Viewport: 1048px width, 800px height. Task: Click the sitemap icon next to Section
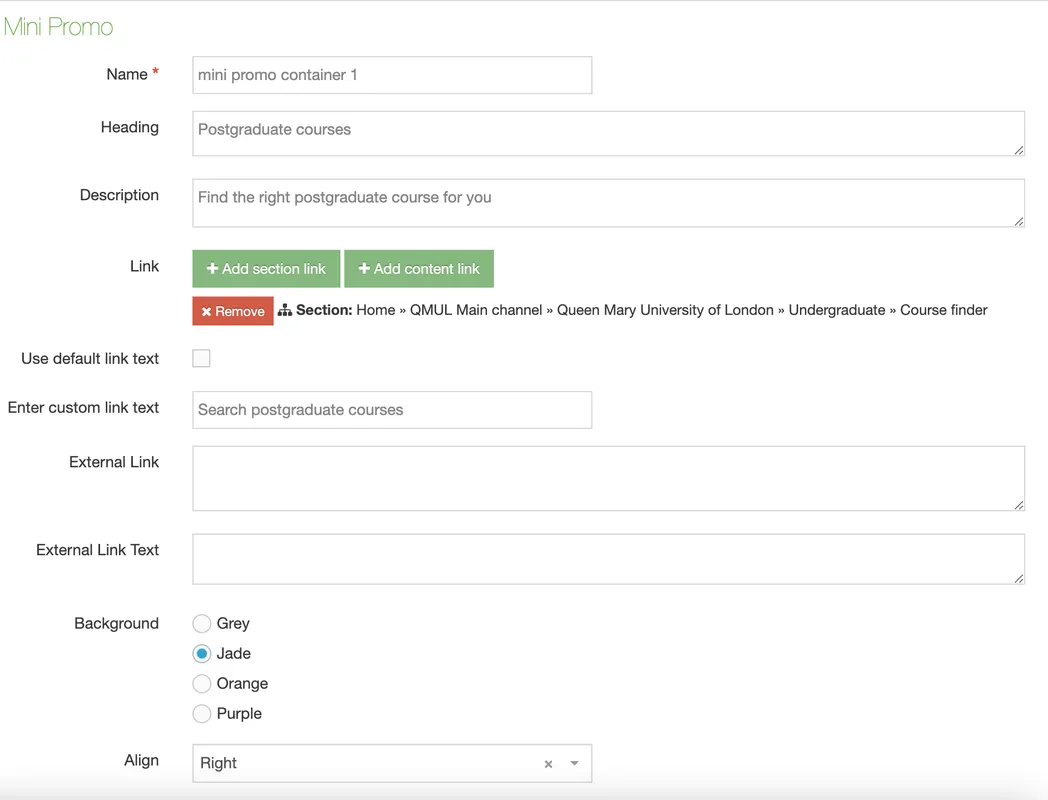(285, 310)
